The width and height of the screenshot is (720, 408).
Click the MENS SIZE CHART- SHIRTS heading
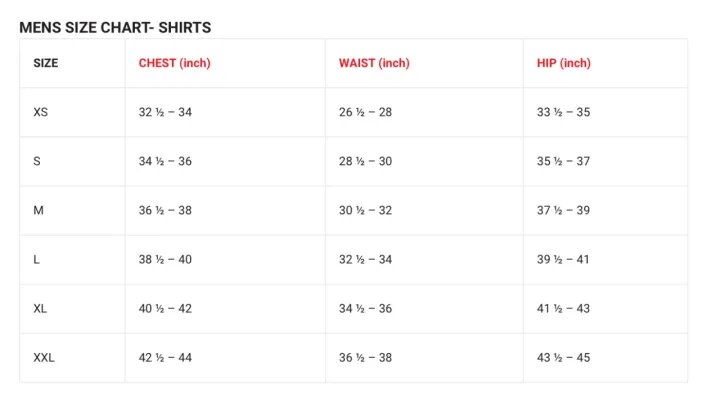pyautogui.click(x=115, y=27)
